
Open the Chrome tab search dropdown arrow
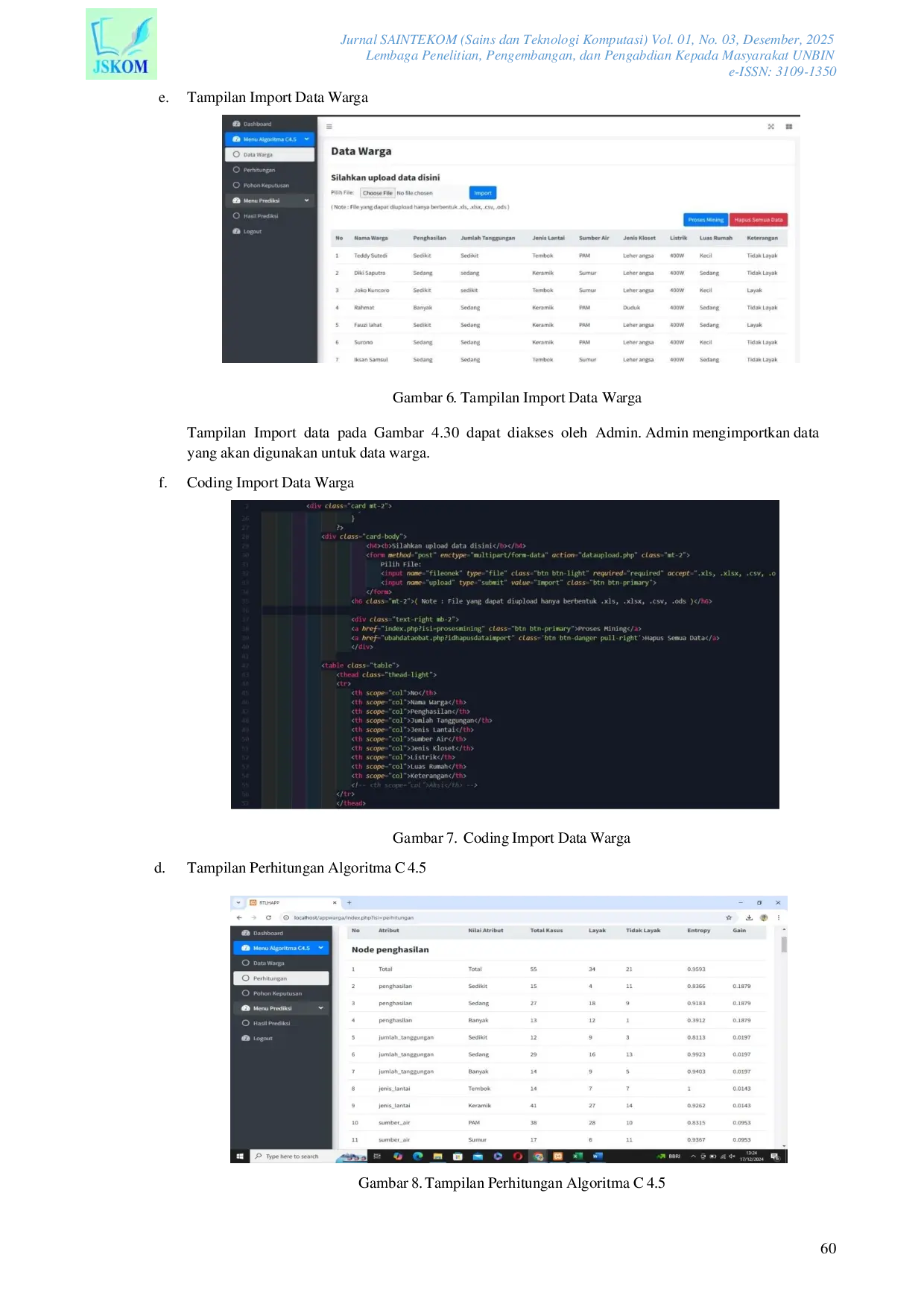238,902
